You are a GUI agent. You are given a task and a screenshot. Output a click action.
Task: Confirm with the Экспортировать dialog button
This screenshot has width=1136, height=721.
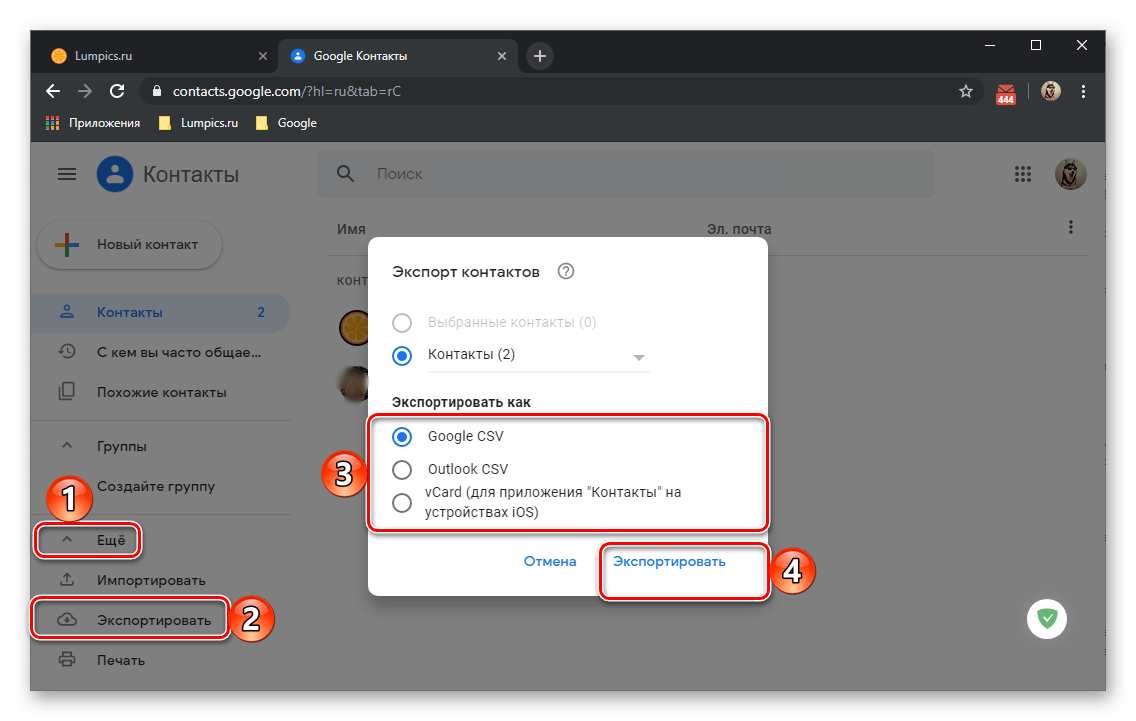669,562
